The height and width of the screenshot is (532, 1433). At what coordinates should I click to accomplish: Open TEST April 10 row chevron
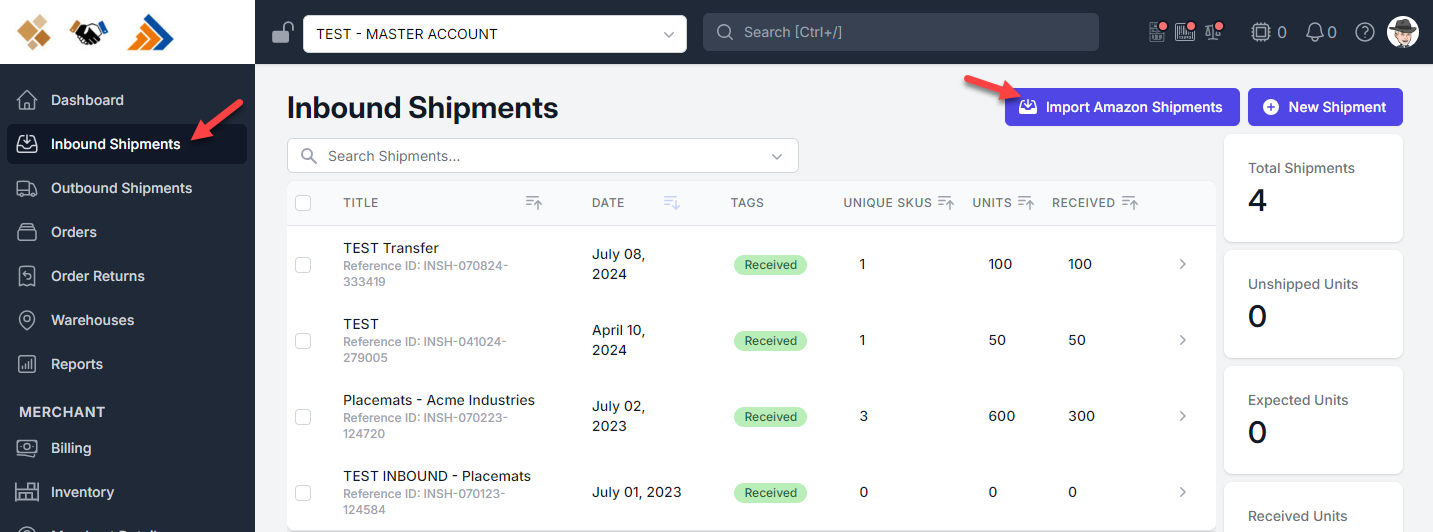point(1183,341)
